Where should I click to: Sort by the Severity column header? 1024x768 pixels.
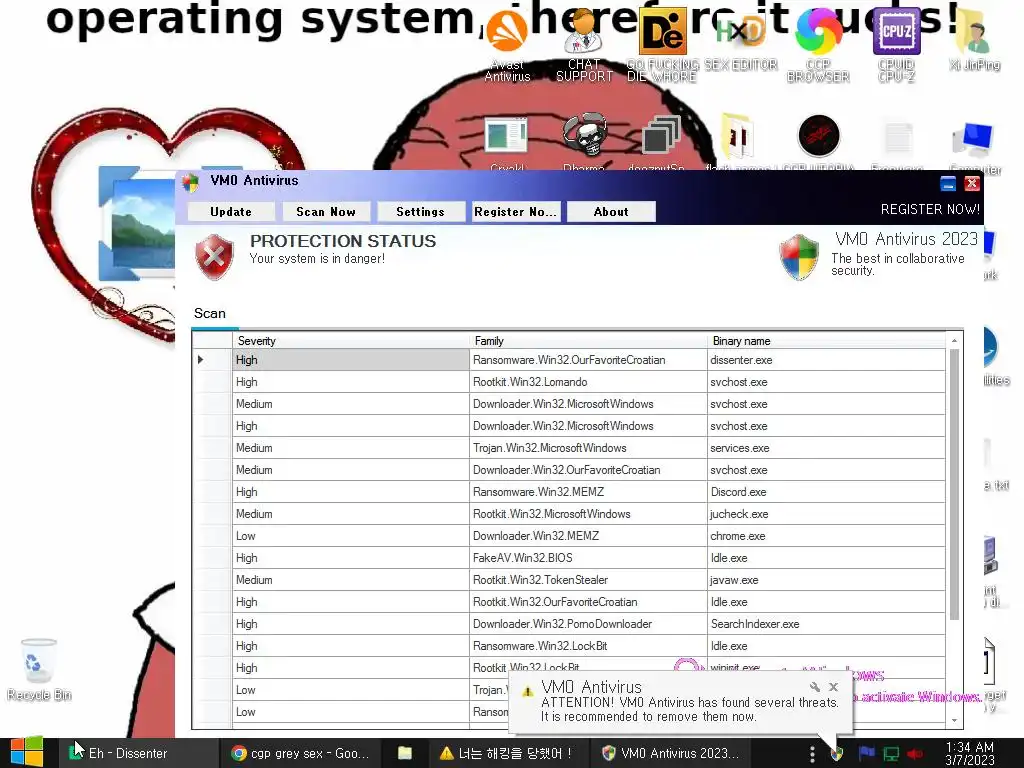tap(351, 341)
